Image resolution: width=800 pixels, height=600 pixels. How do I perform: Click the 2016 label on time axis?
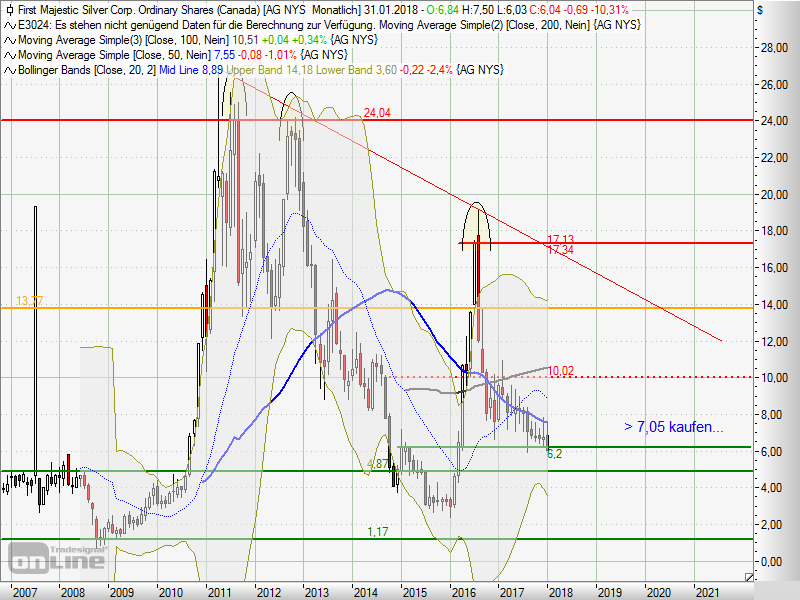(463, 592)
